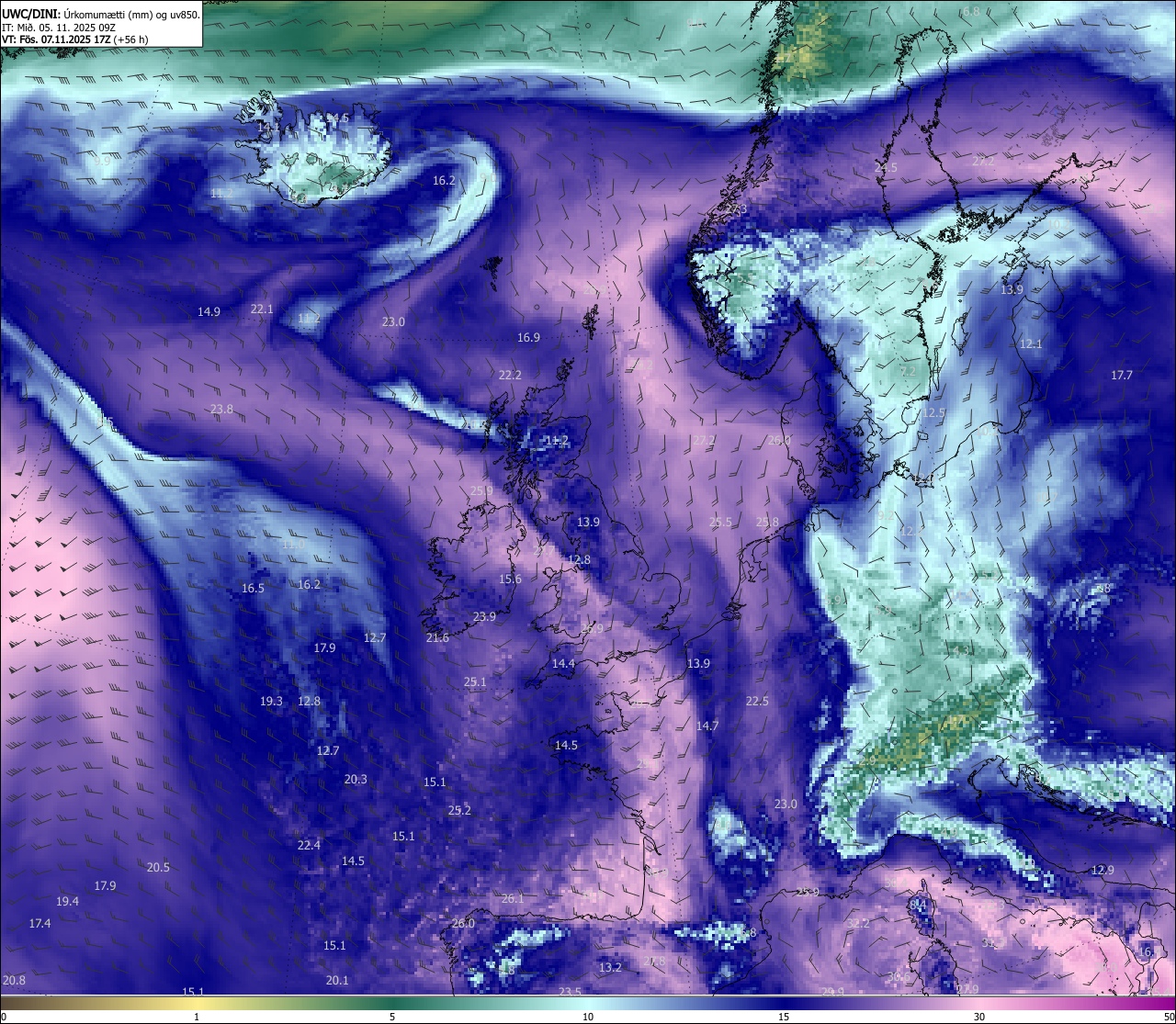Click the map value 20.8
The width and height of the screenshot is (1176, 1024).
click(14, 981)
